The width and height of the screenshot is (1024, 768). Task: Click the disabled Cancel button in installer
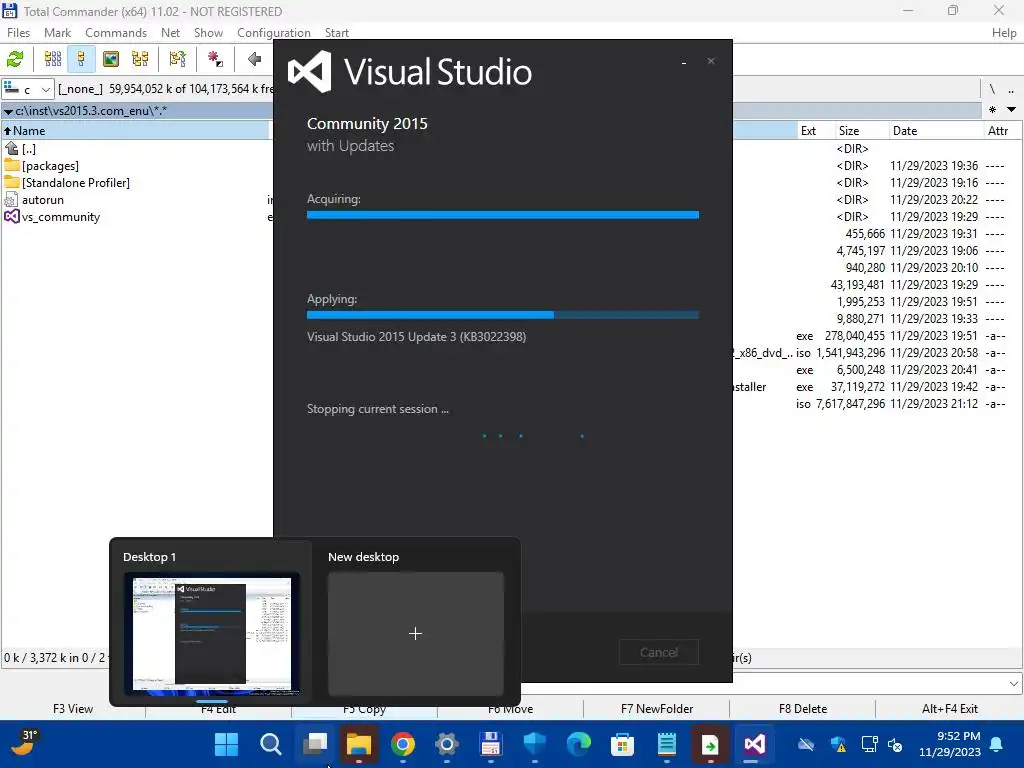(x=659, y=652)
